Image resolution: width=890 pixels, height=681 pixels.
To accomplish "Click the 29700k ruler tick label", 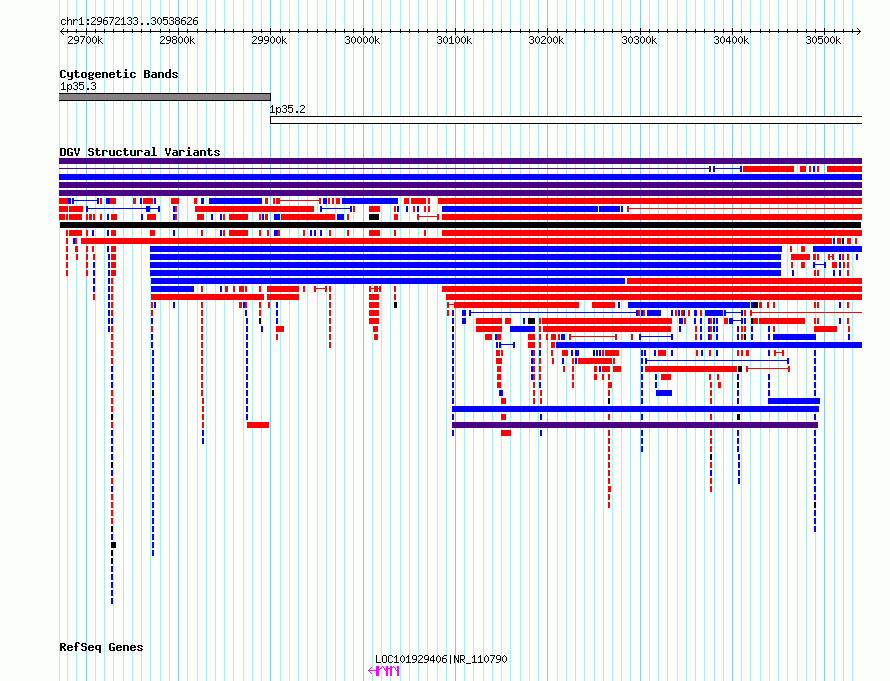I will (85, 40).
